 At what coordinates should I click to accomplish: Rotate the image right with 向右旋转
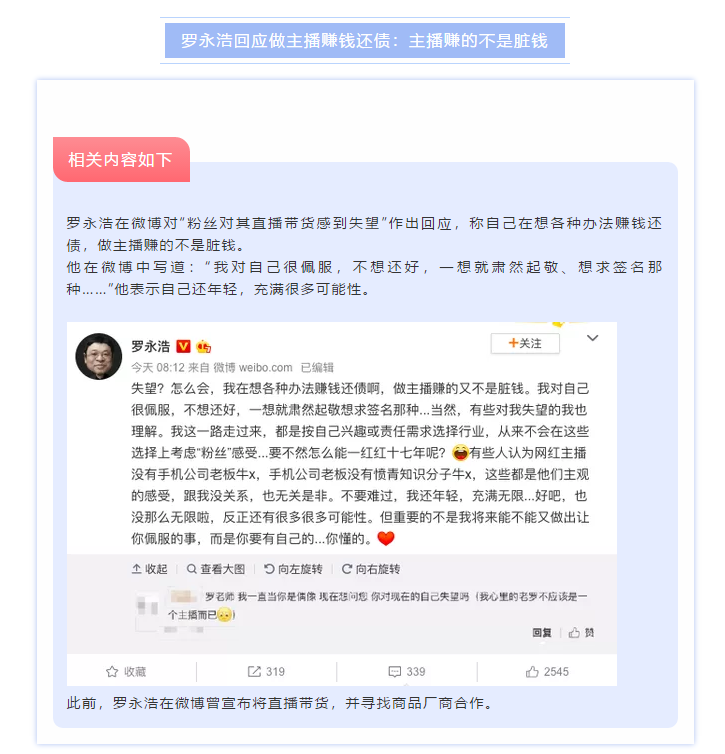pyautogui.click(x=371, y=569)
